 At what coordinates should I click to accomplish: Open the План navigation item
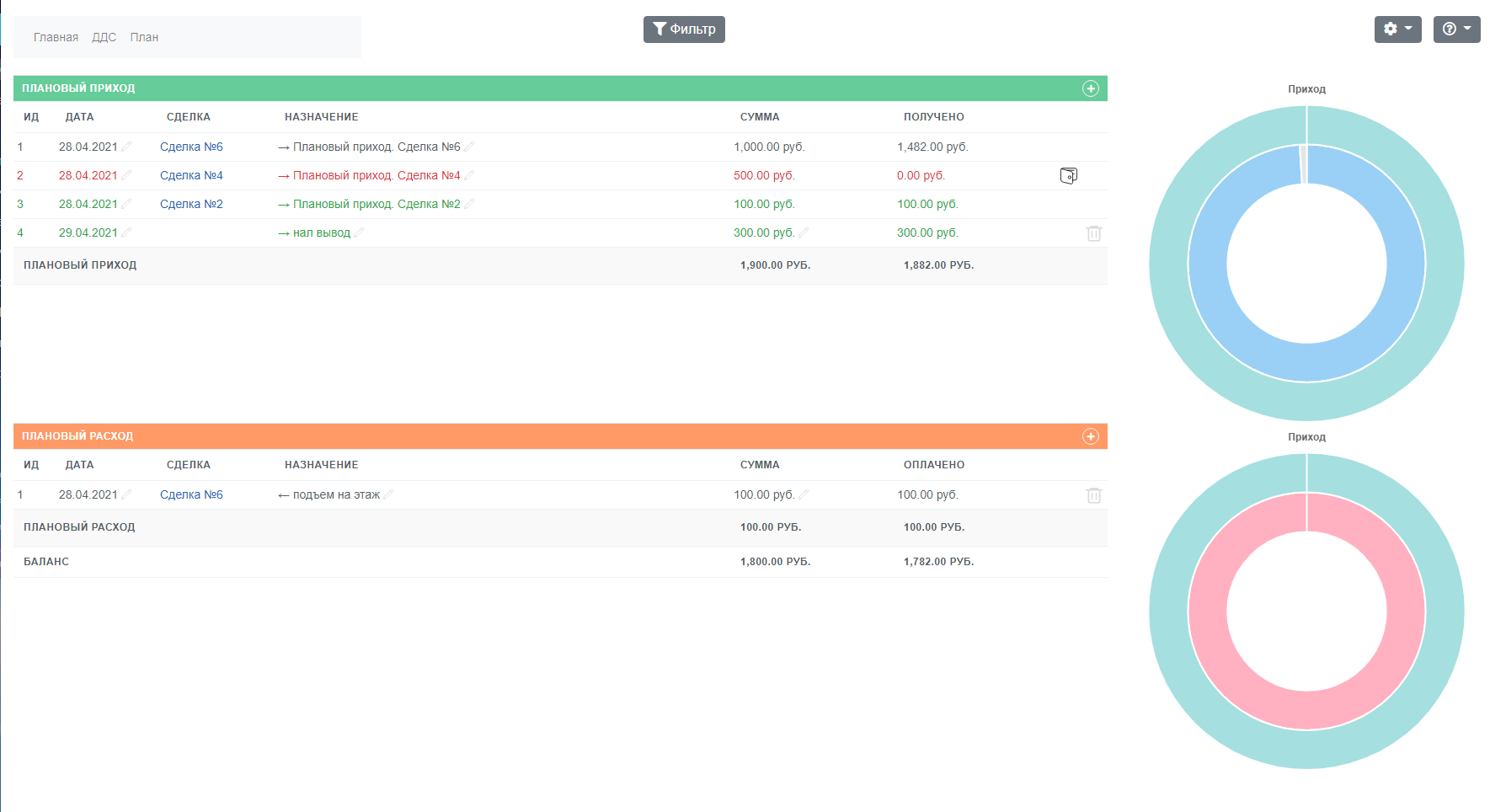click(144, 37)
